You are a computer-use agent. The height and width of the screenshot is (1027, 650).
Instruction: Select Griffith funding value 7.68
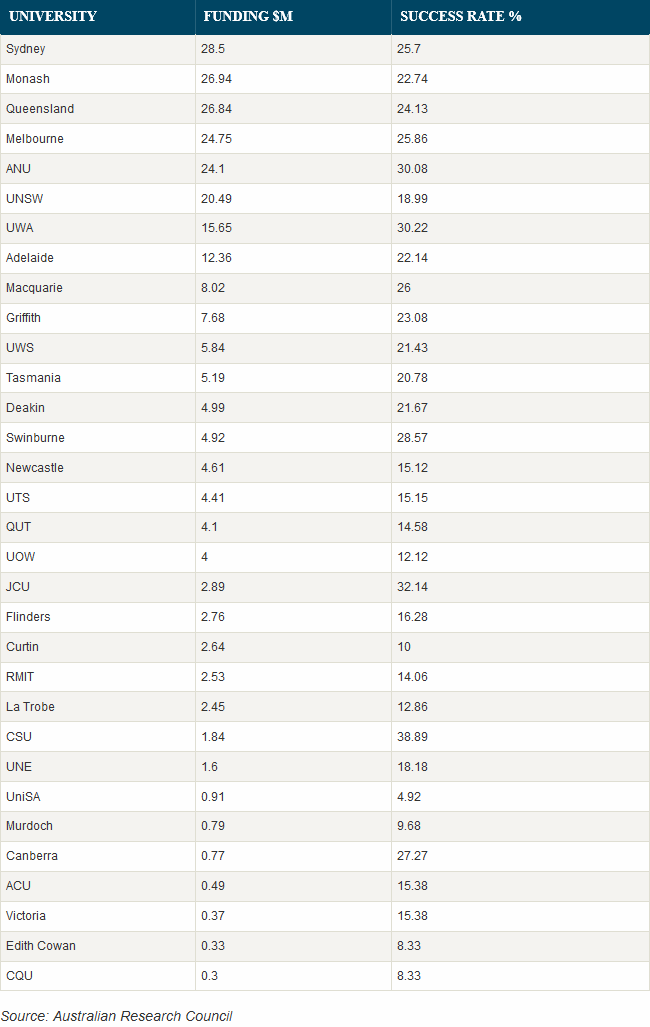pyautogui.click(x=213, y=318)
